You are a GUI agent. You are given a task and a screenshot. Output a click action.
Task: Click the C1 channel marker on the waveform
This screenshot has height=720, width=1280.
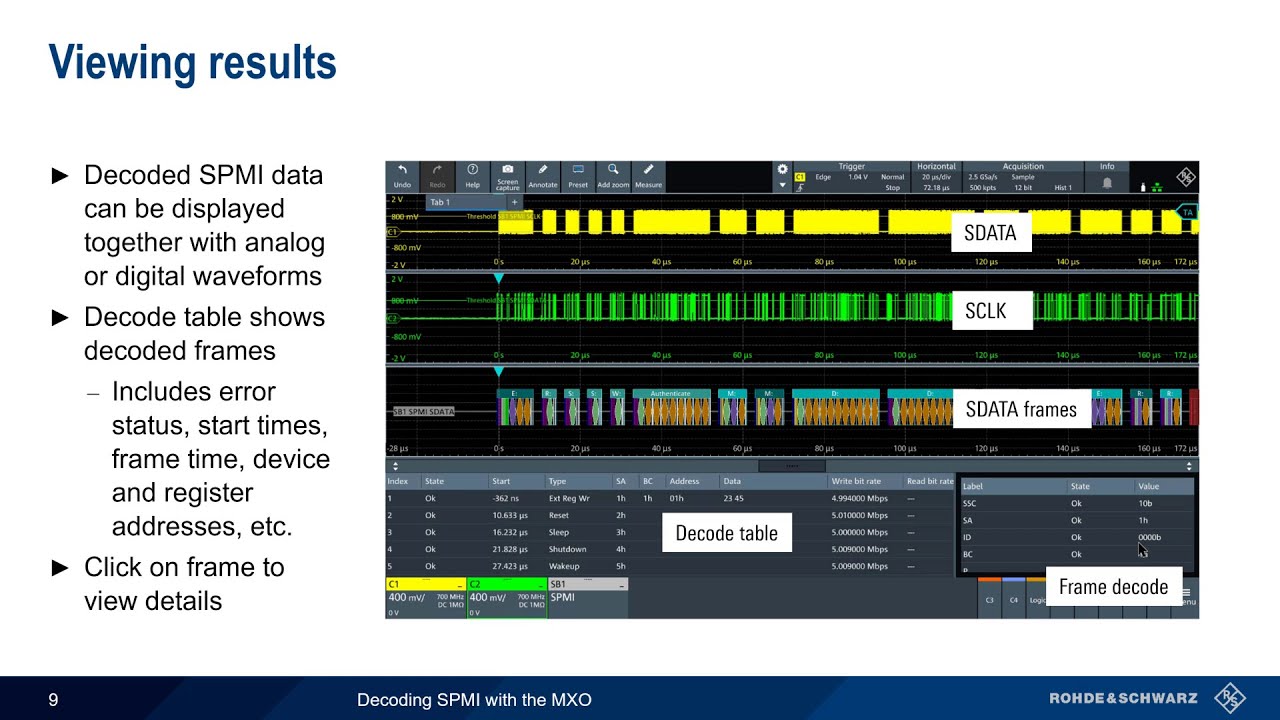pos(392,231)
